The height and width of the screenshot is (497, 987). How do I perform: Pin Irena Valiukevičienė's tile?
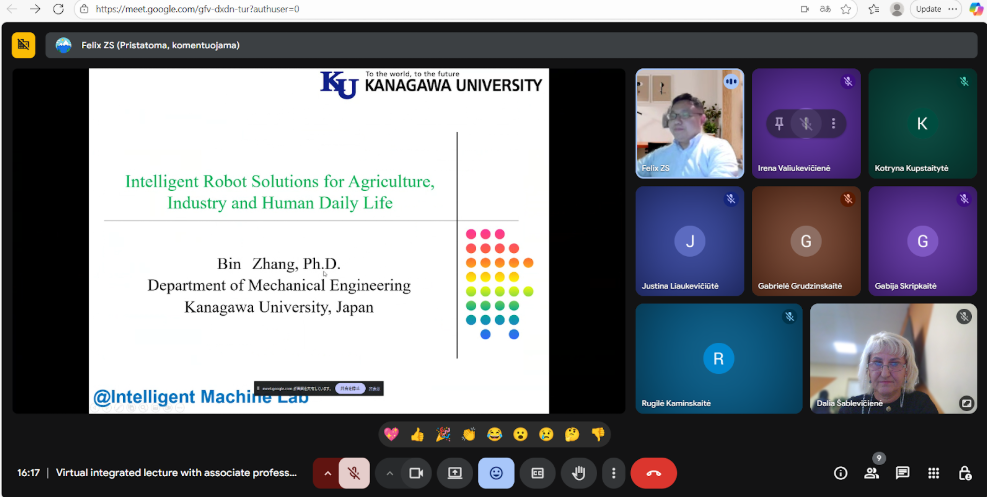click(x=779, y=123)
